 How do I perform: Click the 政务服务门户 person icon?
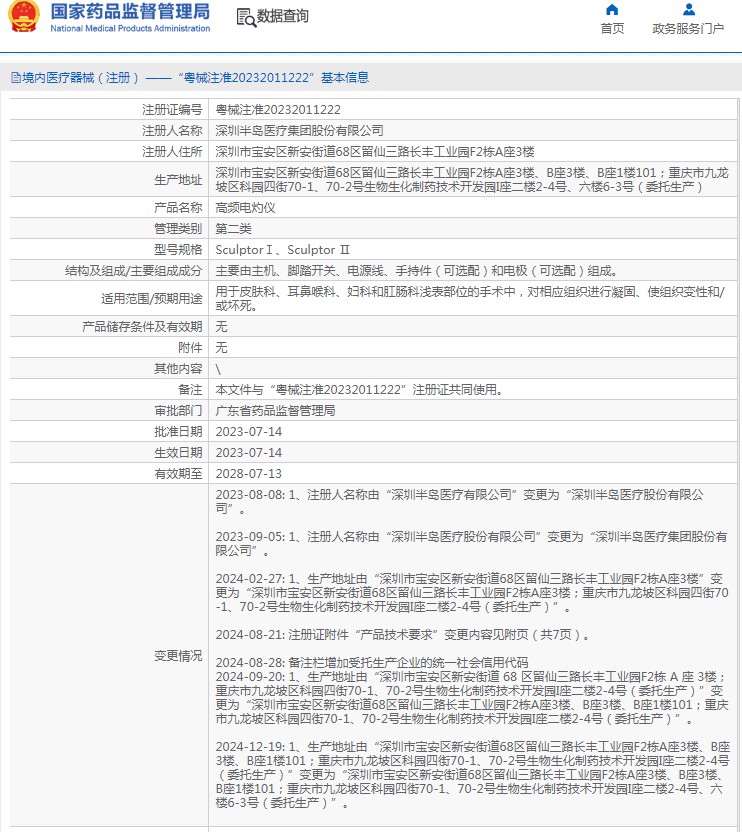(688, 10)
